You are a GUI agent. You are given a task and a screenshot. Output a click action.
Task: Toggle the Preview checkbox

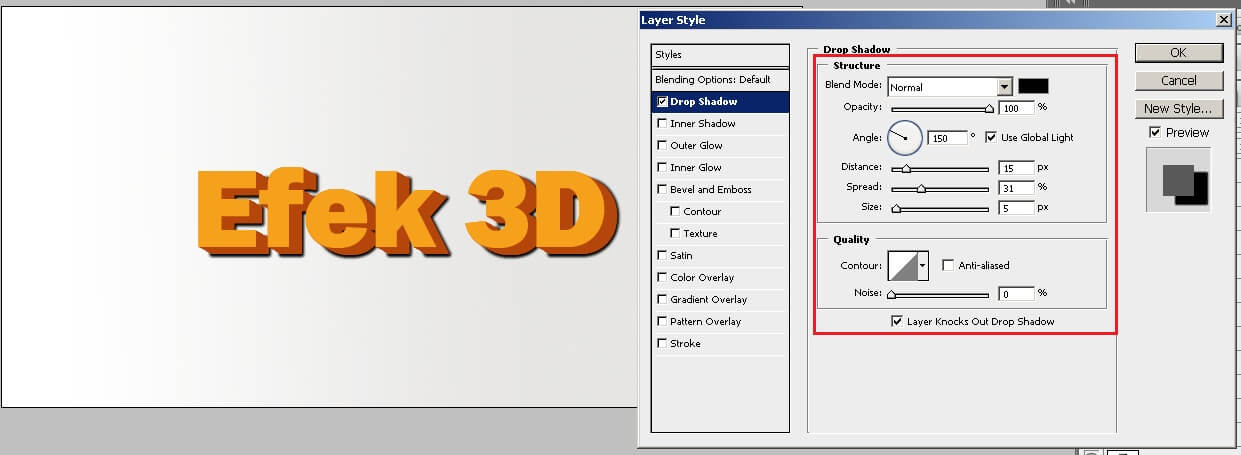(1155, 132)
